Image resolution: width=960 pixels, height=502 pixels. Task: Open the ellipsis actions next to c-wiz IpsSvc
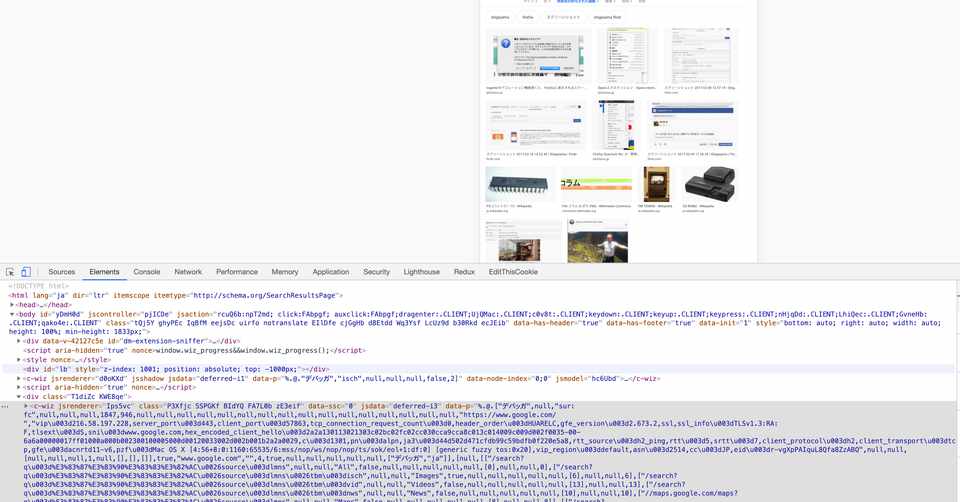tap(5, 406)
